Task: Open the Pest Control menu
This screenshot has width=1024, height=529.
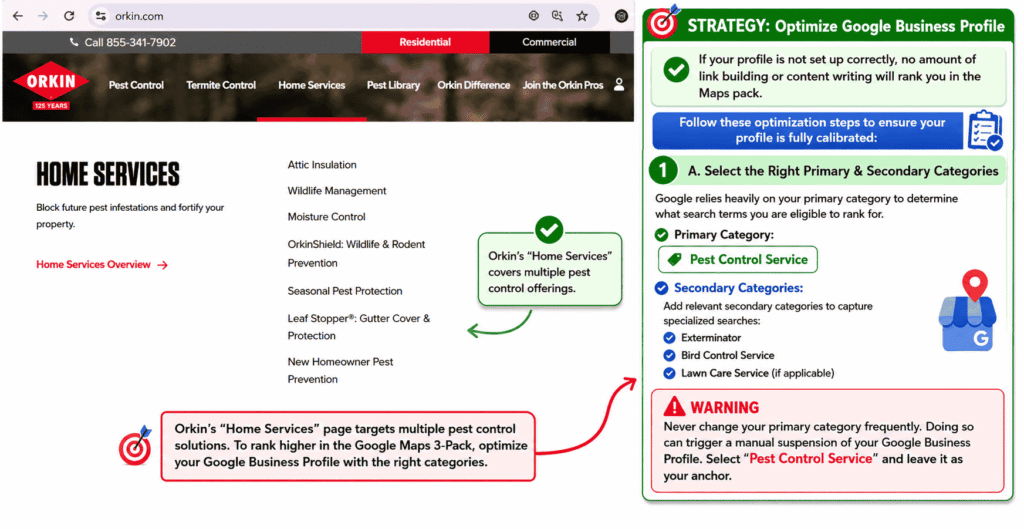Action: [x=136, y=85]
